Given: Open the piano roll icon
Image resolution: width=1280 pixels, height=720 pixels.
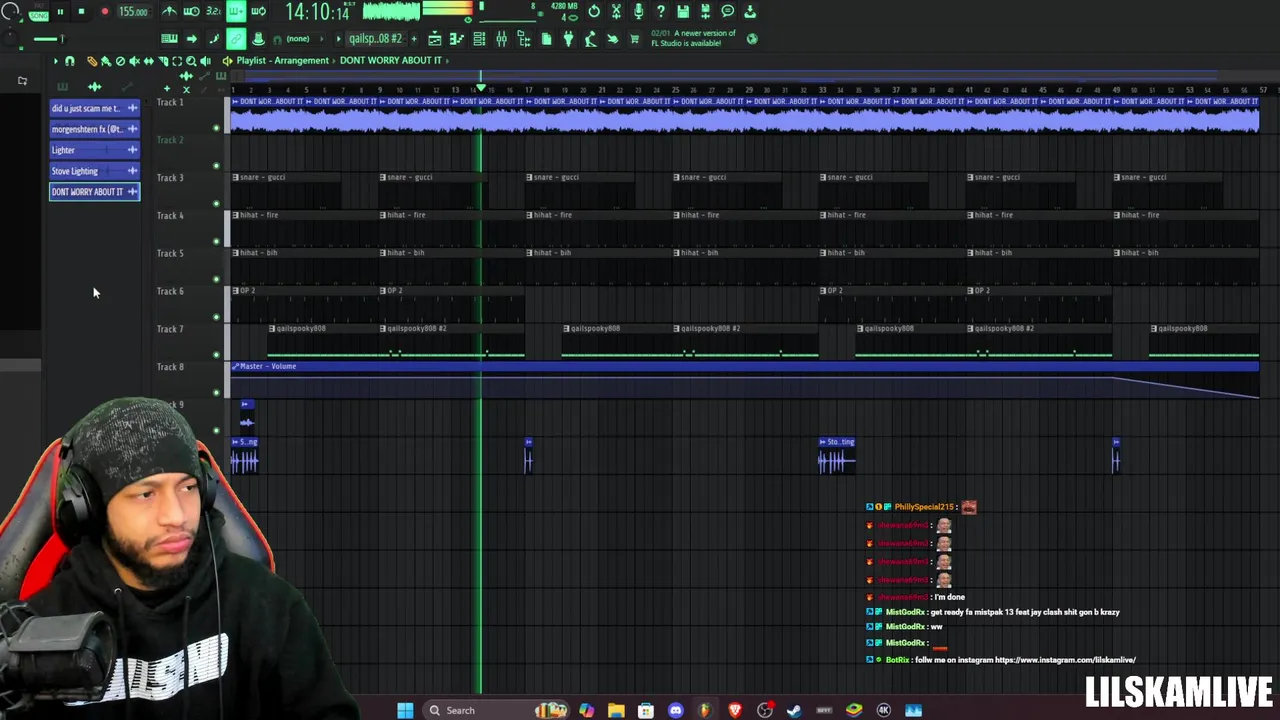Looking at the screenshot, I should point(457,39).
